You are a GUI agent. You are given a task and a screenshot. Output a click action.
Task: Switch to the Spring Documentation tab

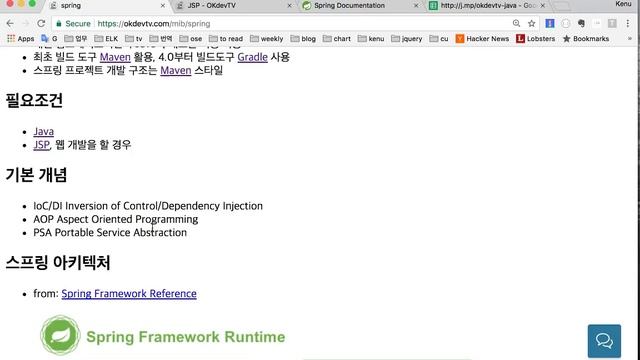(359, 6)
